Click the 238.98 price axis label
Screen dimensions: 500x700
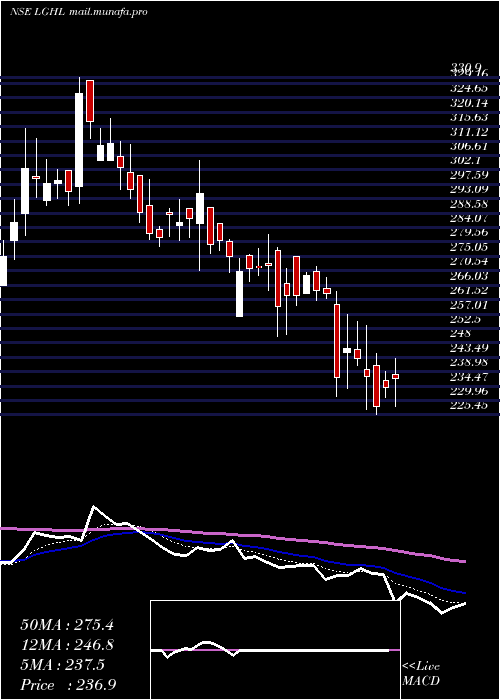[x=470, y=362]
